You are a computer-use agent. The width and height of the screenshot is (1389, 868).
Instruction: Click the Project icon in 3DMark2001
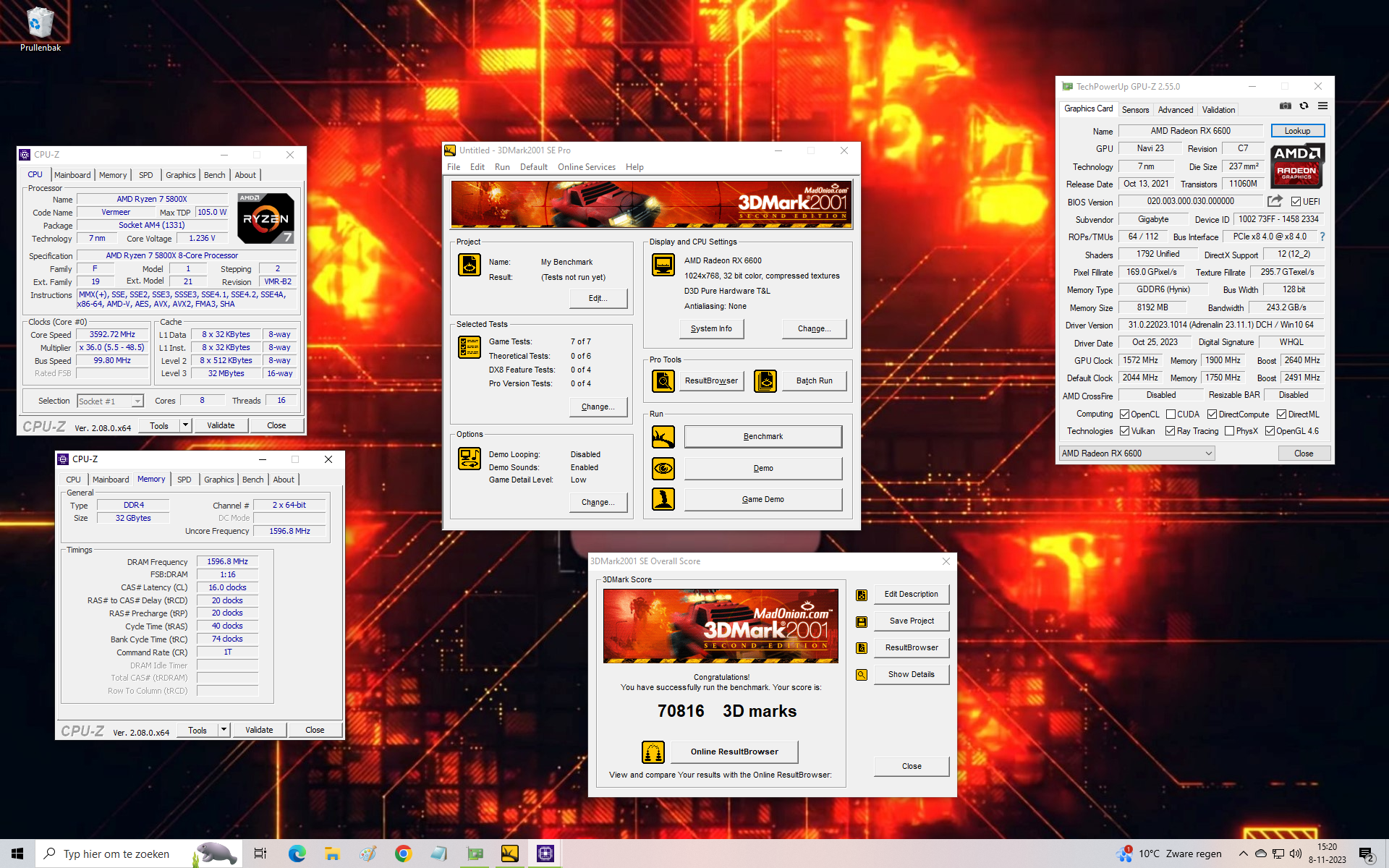470,265
